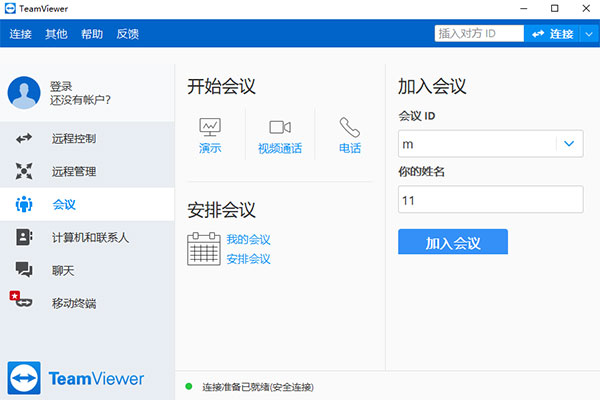Click the 开始会议 heading
The image size is (600, 400).
coord(221,86)
